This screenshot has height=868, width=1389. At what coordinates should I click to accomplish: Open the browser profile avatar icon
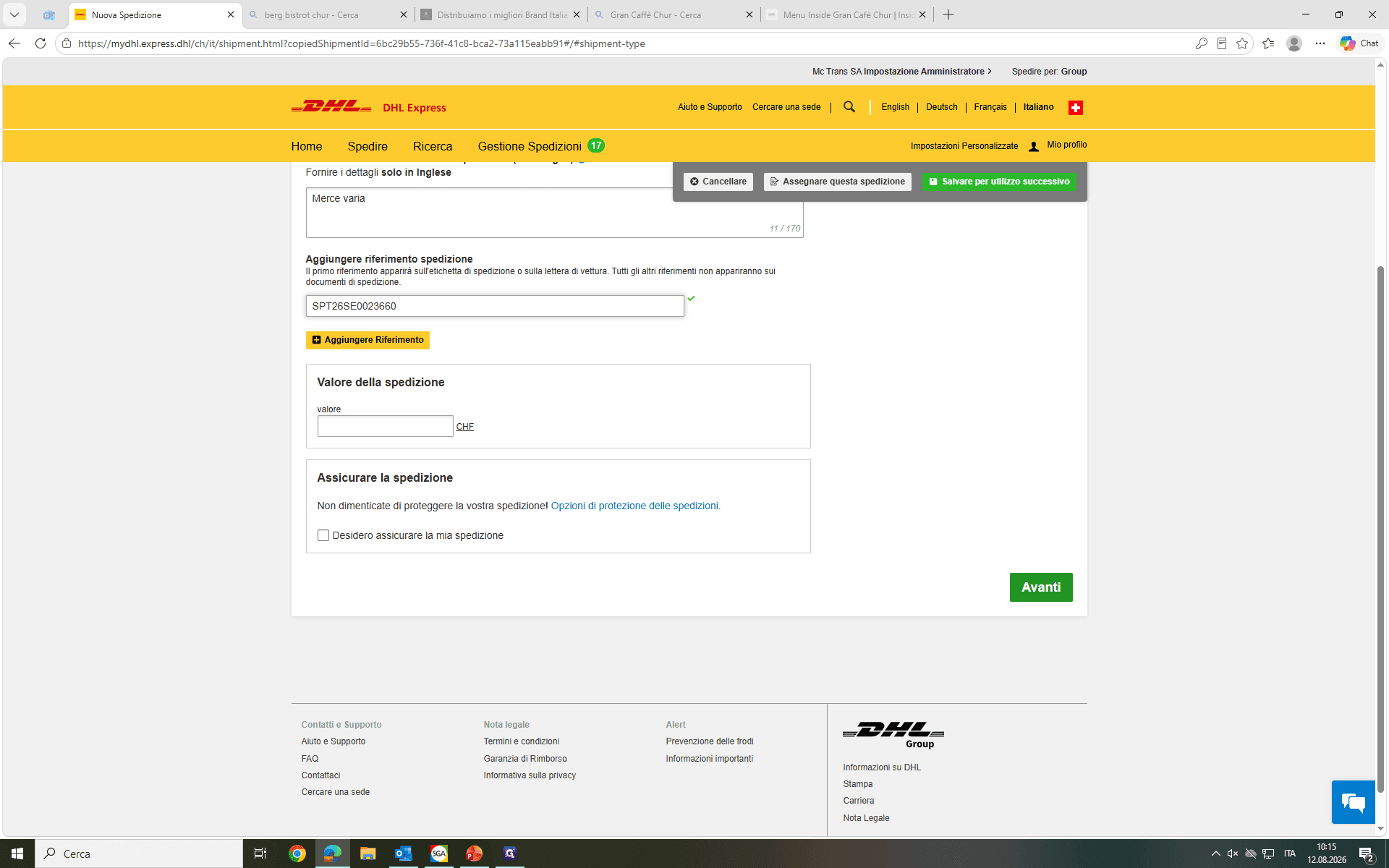click(x=1294, y=43)
